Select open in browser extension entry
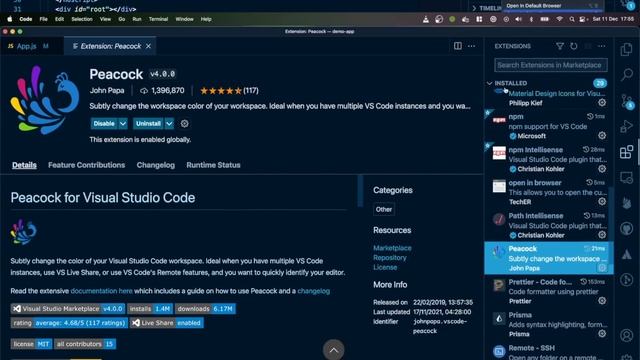 [x=549, y=192]
